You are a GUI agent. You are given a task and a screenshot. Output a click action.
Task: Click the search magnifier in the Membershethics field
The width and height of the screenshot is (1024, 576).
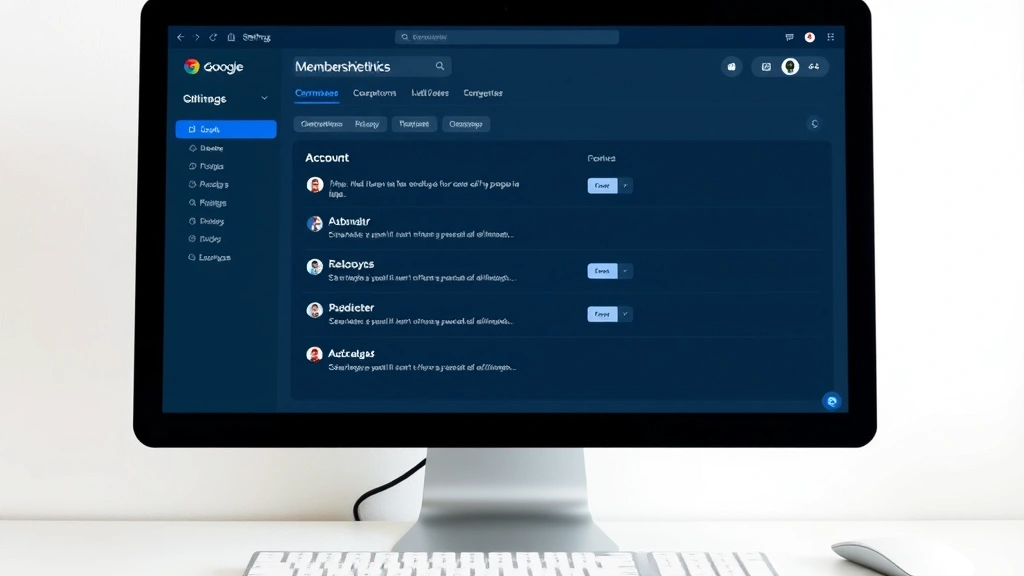tap(440, 66)
